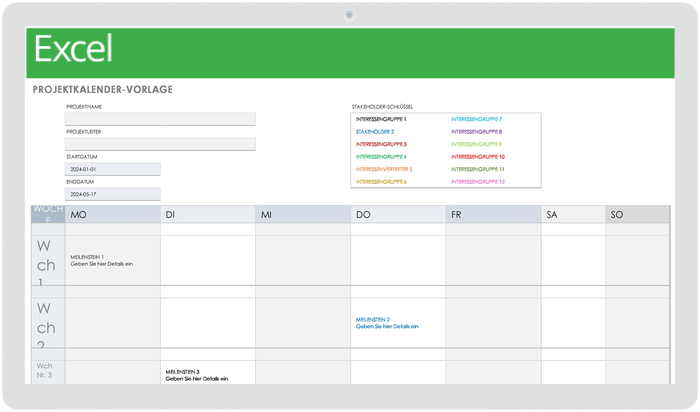Click the Wch Nr. 3 row label
The width and height of the screenshot is (700, 412).
[48, 371]
